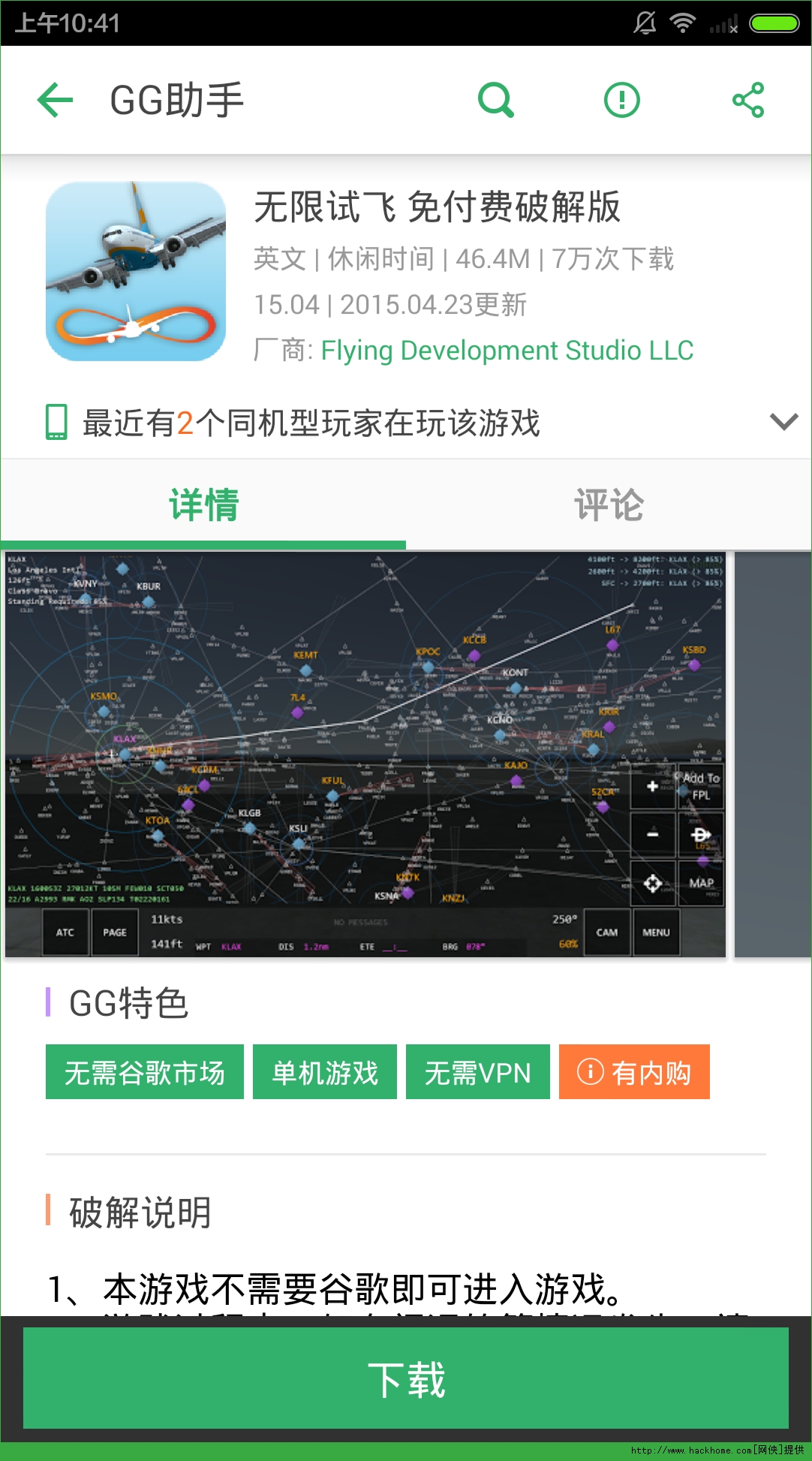Tap the app title 无限试飞 免付费破解版
The width and height of the screenshot is (812, 1461).
438,207
